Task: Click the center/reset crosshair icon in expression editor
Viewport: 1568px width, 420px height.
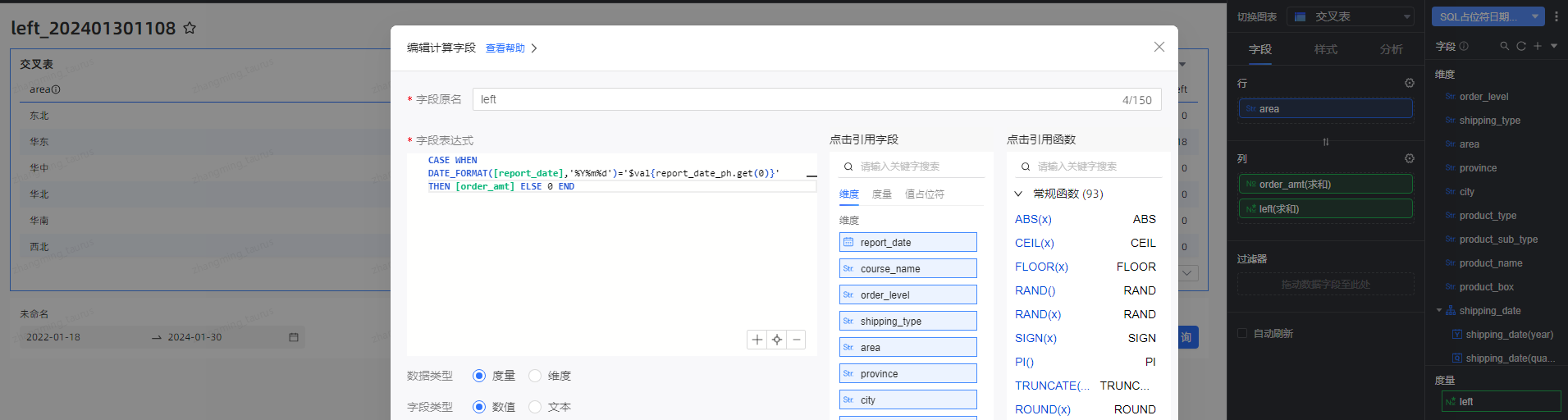Action: point(776,340)
